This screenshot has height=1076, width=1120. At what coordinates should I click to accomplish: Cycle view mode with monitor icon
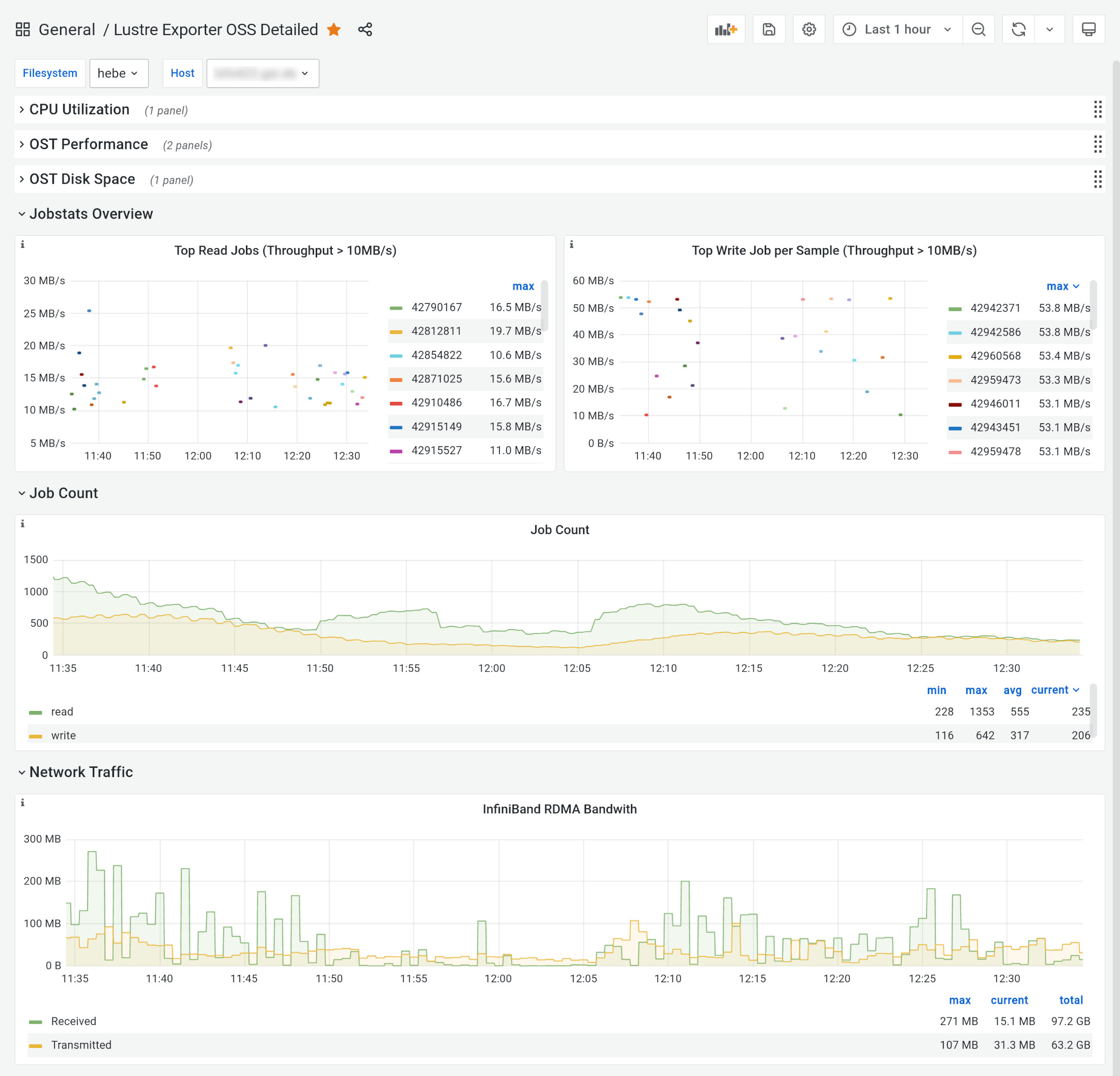tap(1088, 29)
